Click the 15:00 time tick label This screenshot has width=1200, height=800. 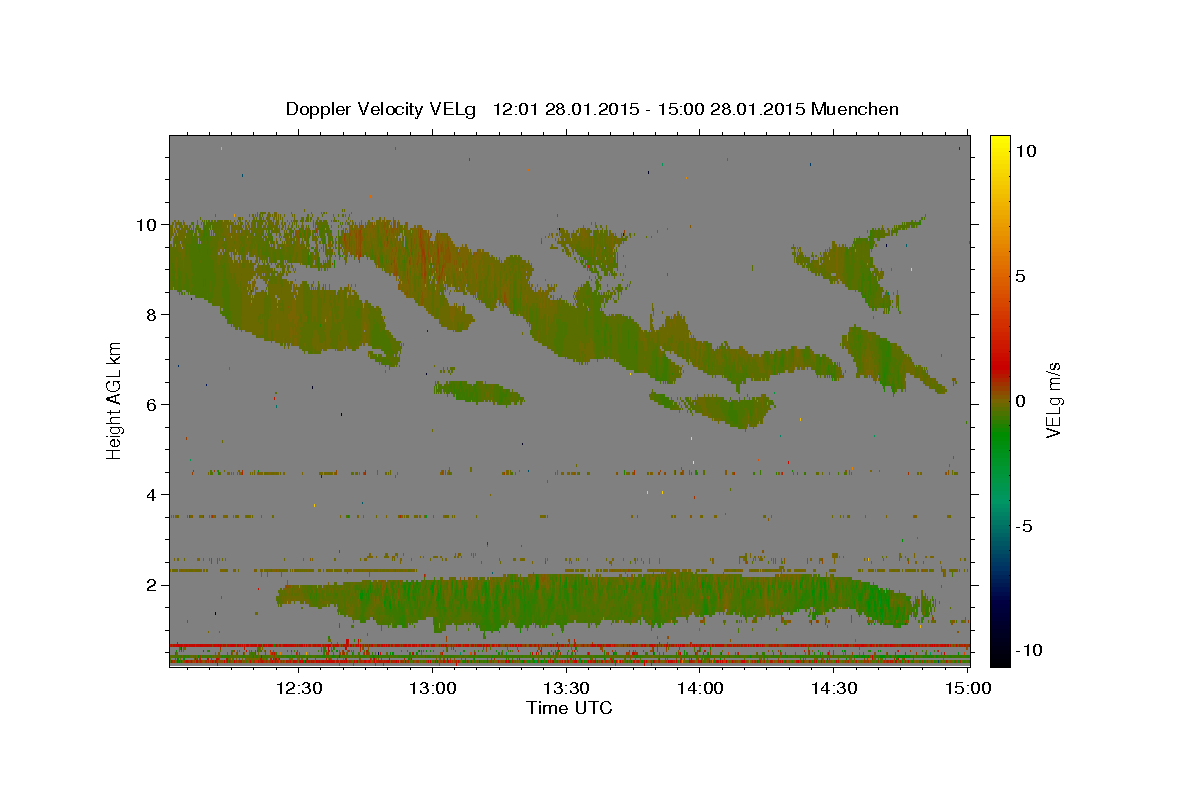click(x=967, y=688)
